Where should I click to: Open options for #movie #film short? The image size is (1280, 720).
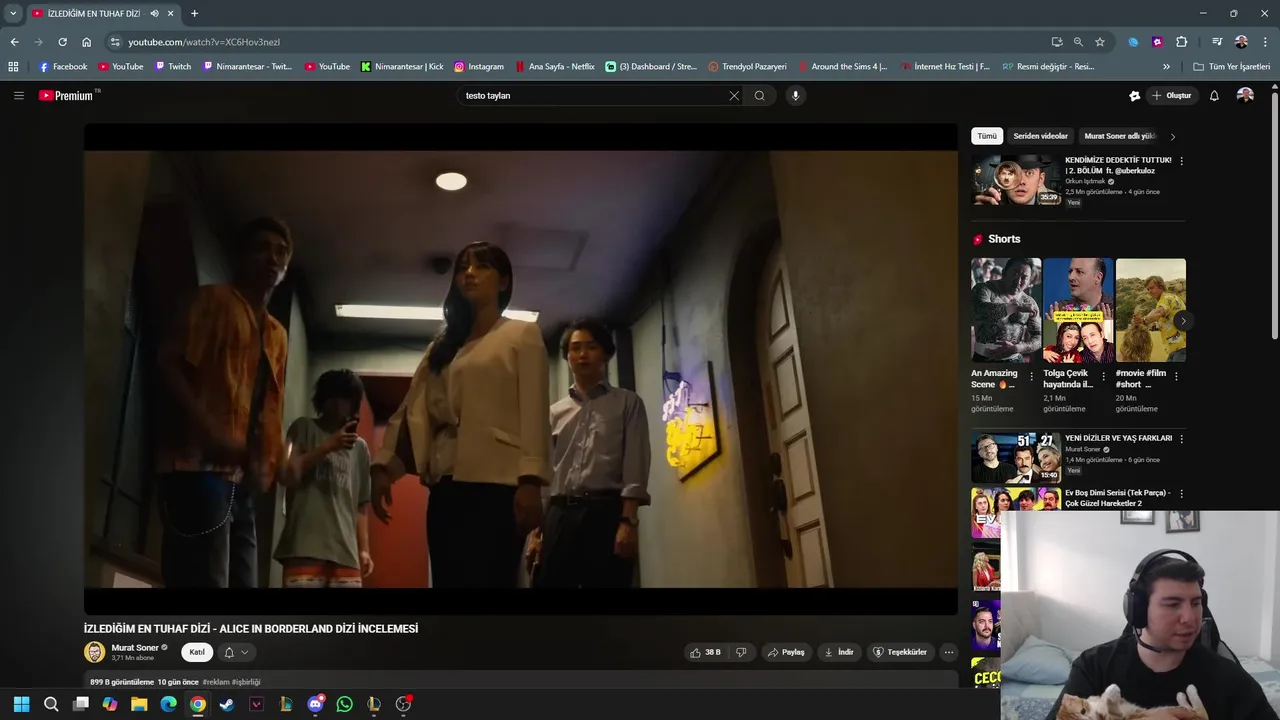[x=1176, y=377]
